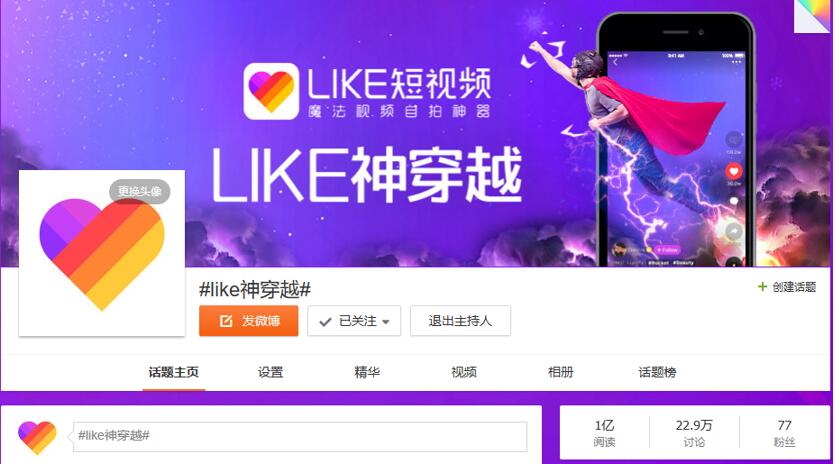Open the 设置 tab
This screenshot has height=464, width=835.
click(x=271, y=372)
